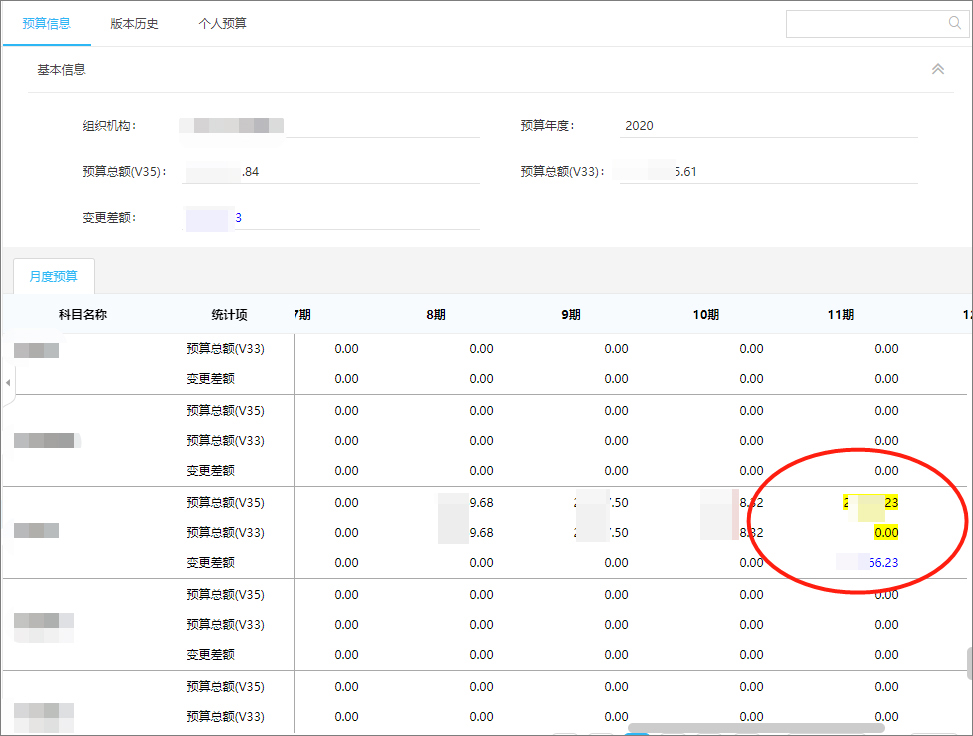Click inside the top-right search box
973x736 pixels.
(x=870, y=22)
